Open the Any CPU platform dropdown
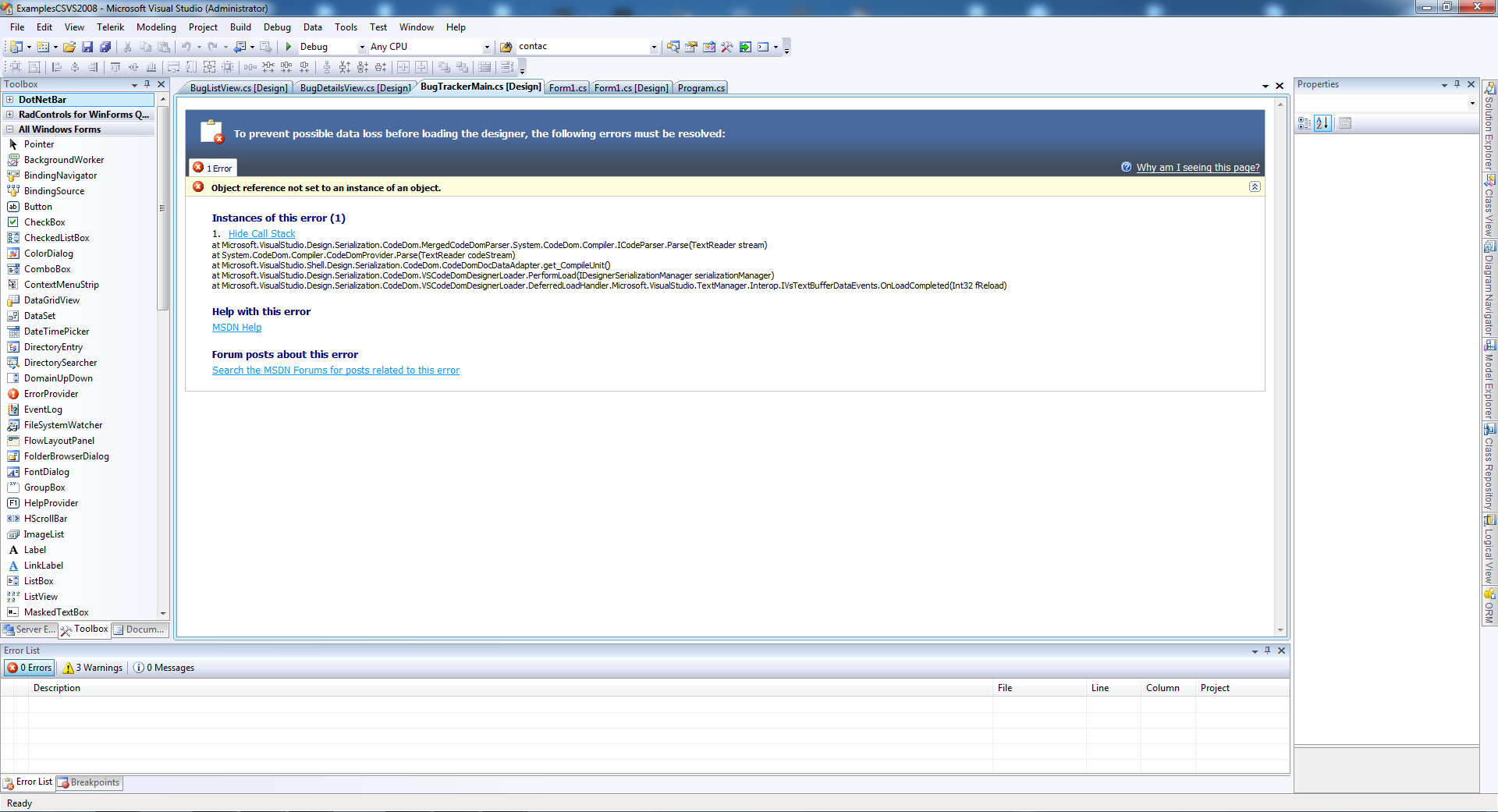Image resolution: width=1498 pixels, height=812 pixels. click(487, 47)
